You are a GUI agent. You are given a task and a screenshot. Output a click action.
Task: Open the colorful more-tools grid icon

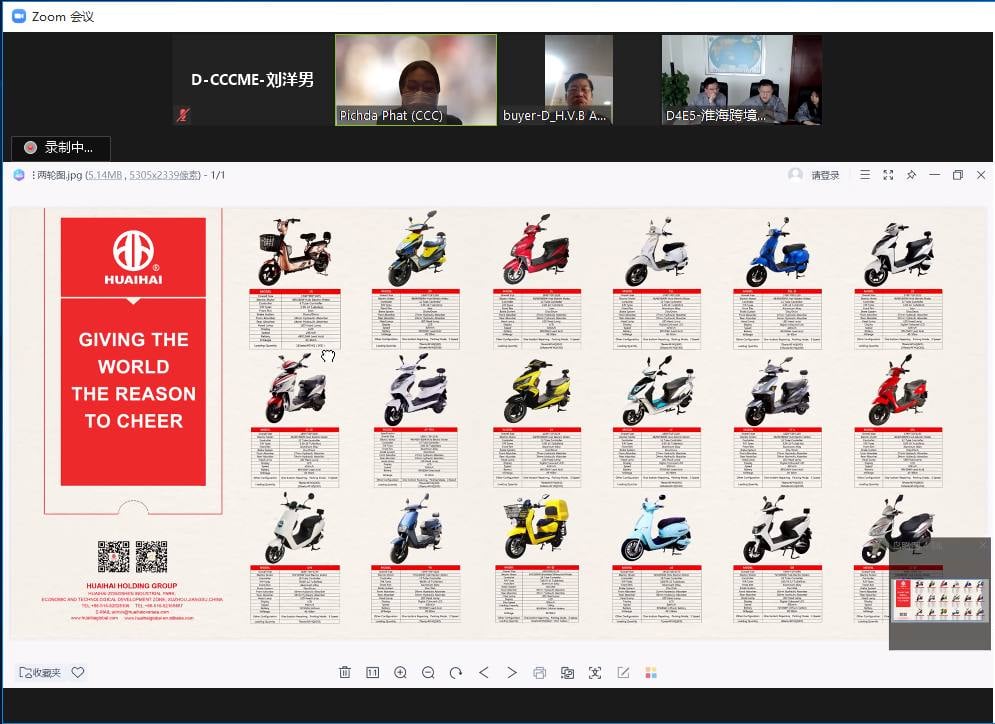[x=651, y=673]
